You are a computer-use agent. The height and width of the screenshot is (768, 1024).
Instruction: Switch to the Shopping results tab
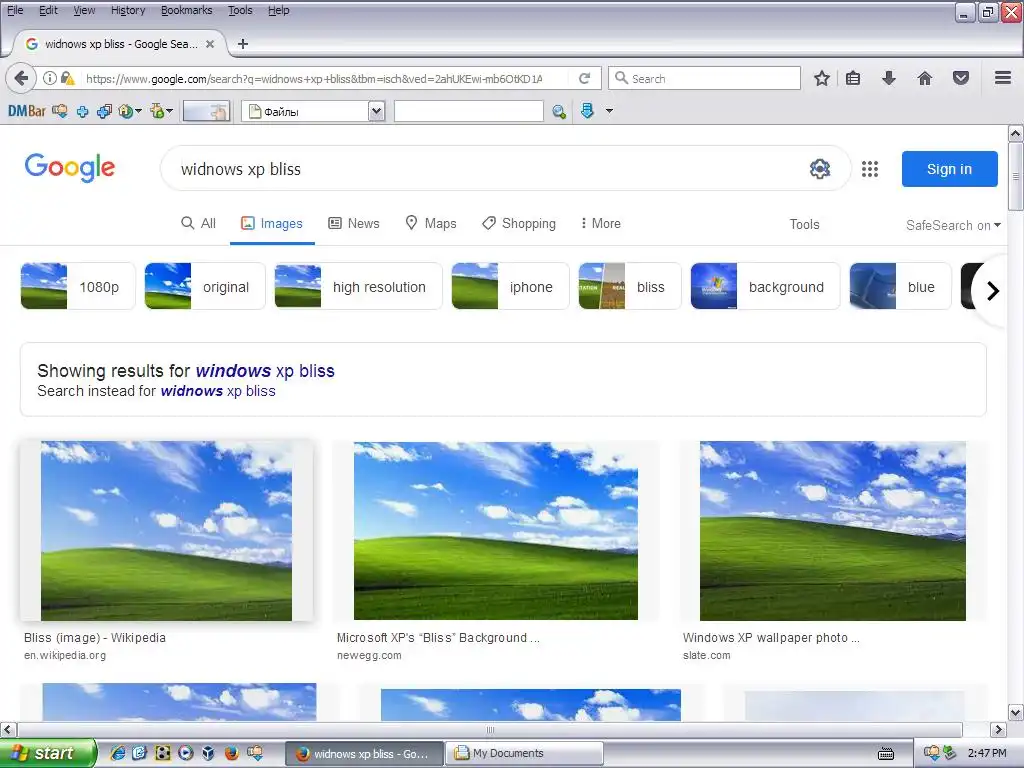pos(519,223)
